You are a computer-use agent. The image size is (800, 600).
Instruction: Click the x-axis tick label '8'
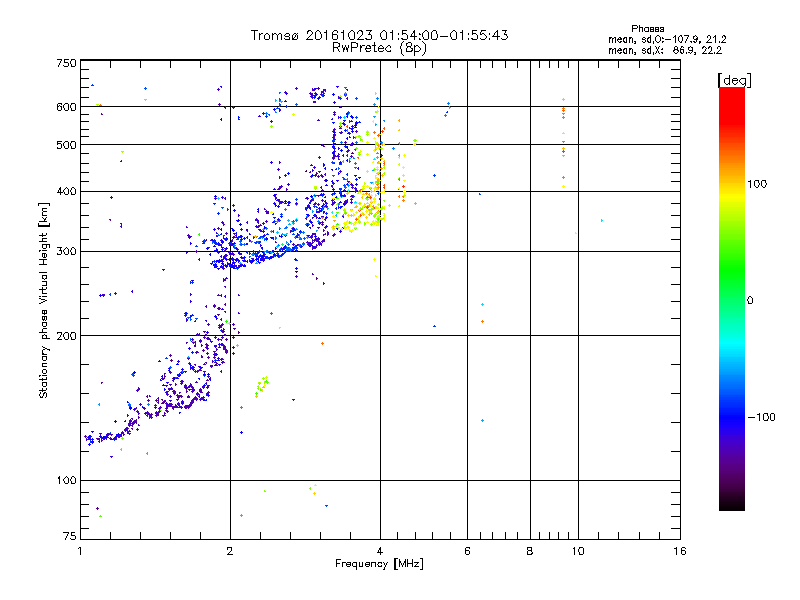(530, 551)
